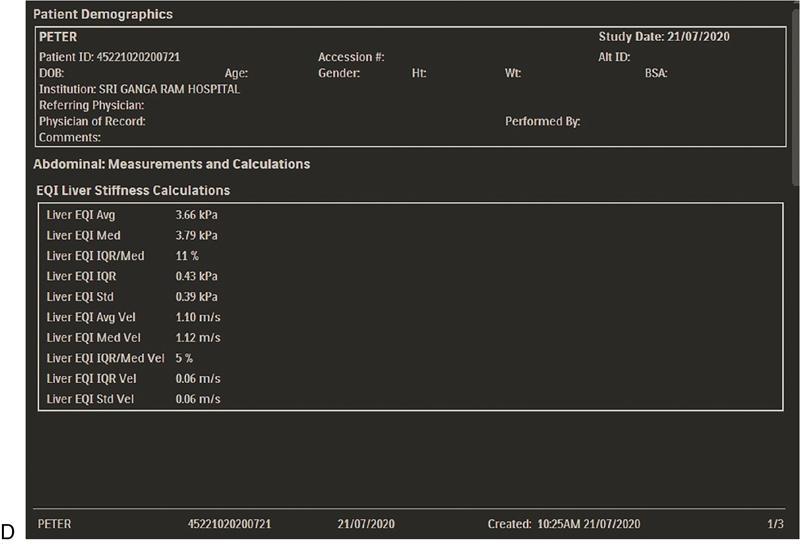Click the Gender field

pos(339,73)
